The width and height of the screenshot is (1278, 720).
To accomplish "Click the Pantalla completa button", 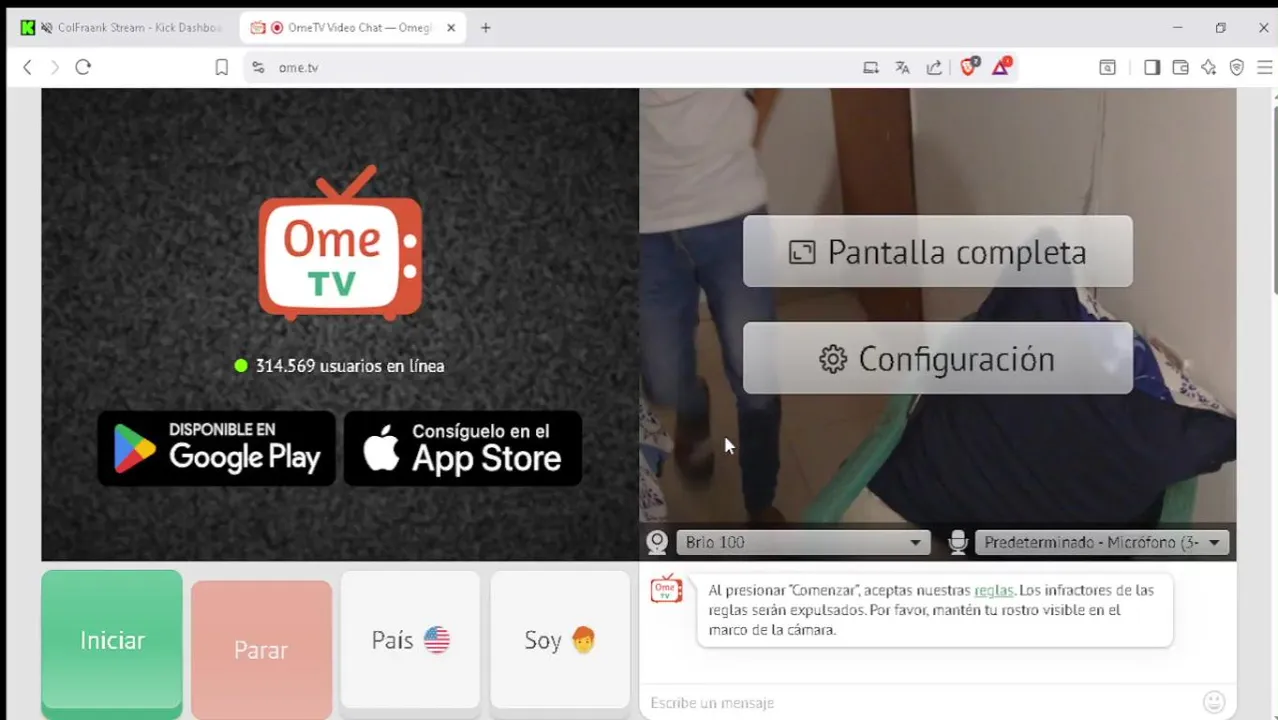I will [938, 252].
